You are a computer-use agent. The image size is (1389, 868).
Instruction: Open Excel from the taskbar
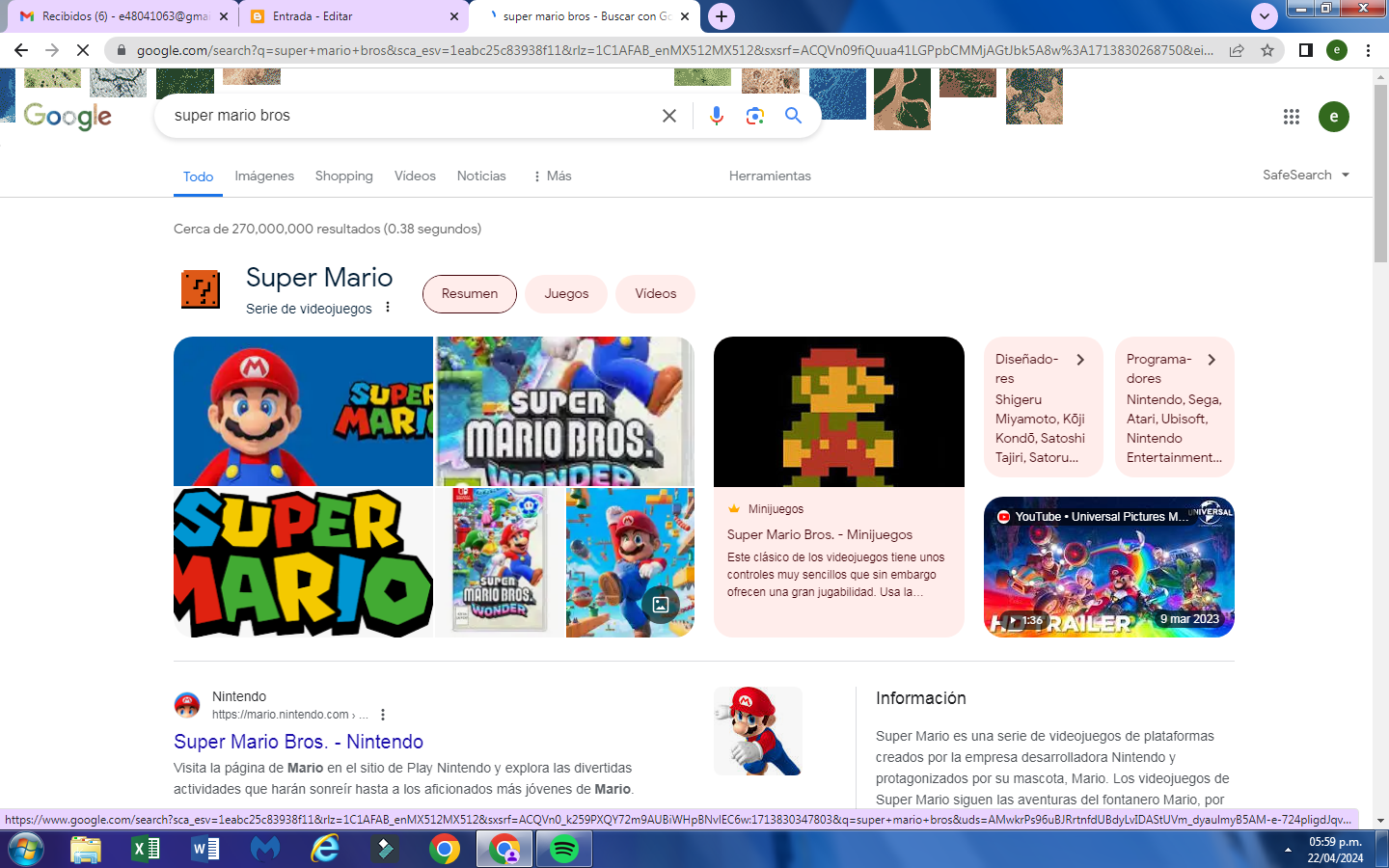[x=146, y=849]
